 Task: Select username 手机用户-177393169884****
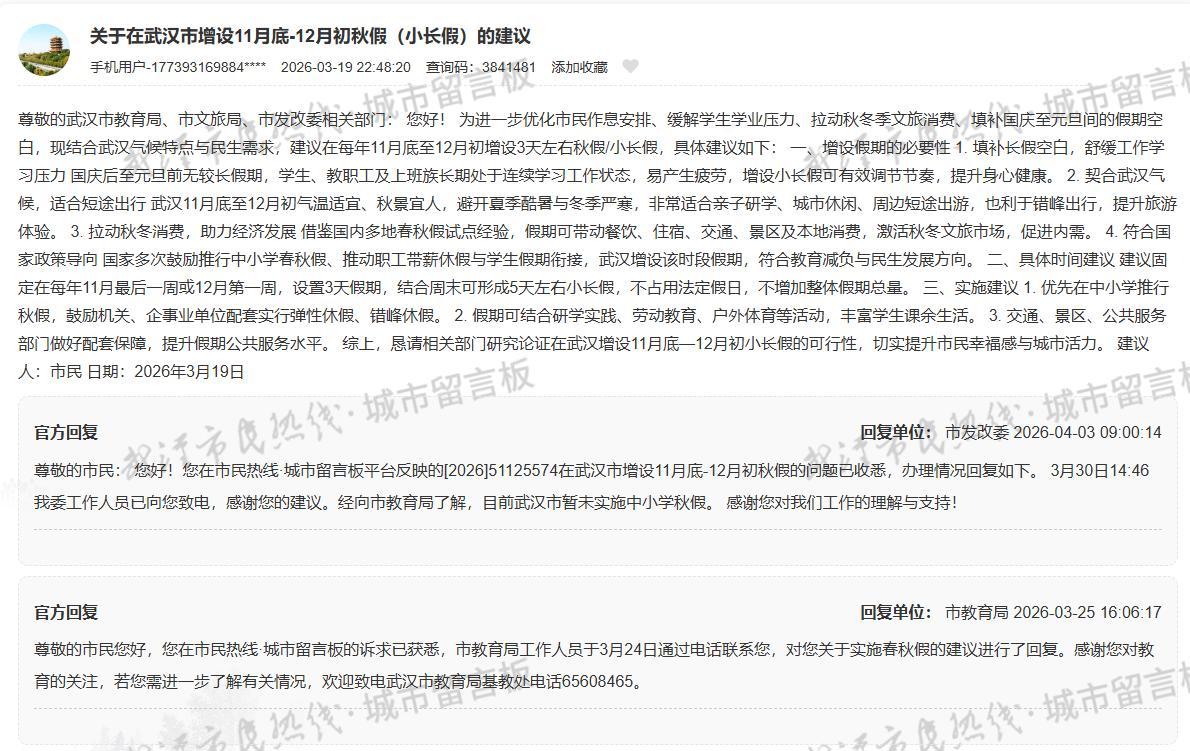coord(178,68)
